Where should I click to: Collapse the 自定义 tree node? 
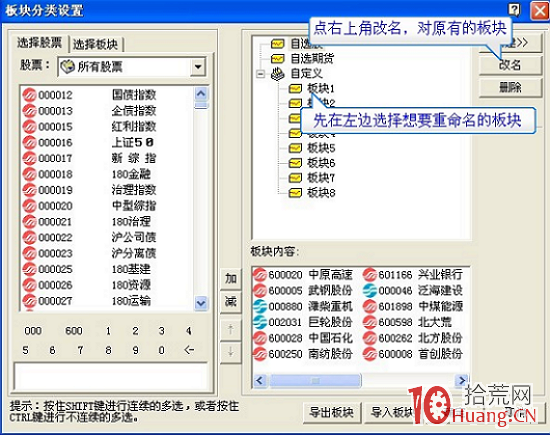(x=261, y=74)
